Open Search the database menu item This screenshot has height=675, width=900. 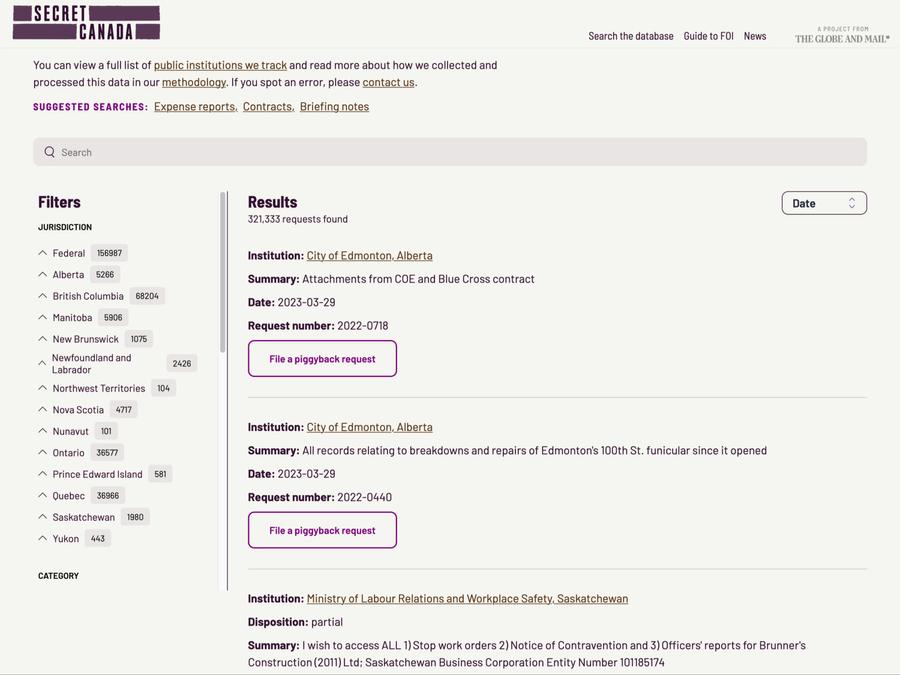tap(630, 36)
